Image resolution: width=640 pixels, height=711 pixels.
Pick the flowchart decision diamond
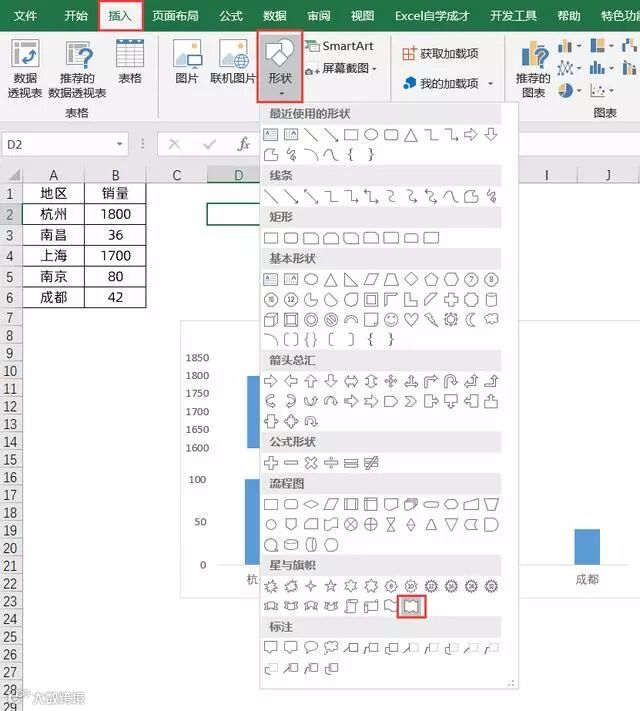311,504
